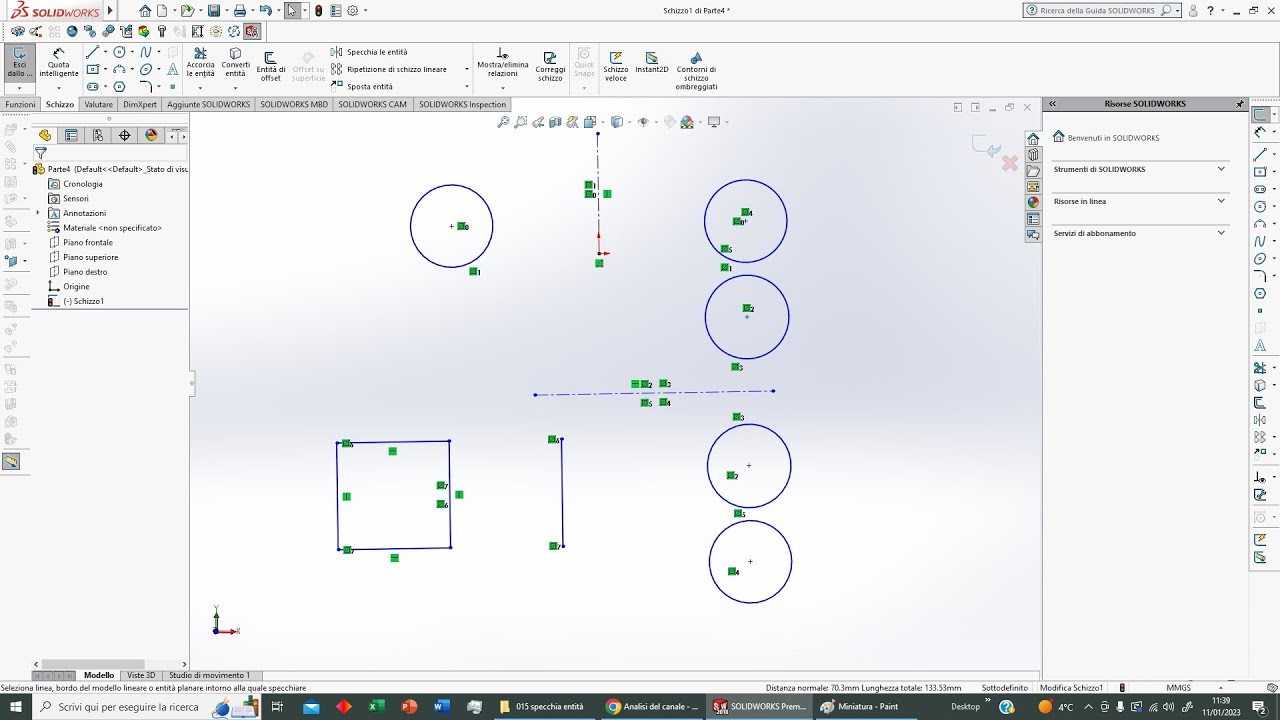Open Design Library task pane icon
Screen dimensions: 1280x720
point(1033,154)
